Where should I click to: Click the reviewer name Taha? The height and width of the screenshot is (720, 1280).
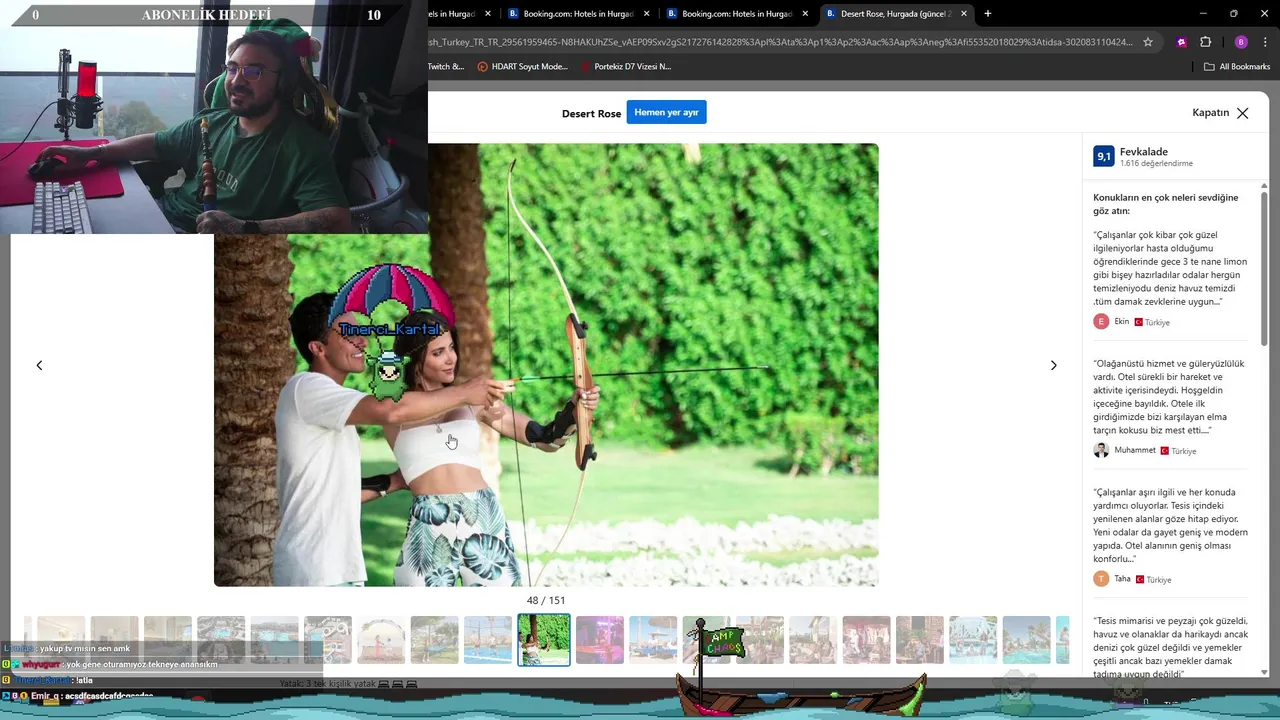pos(1122,579)
